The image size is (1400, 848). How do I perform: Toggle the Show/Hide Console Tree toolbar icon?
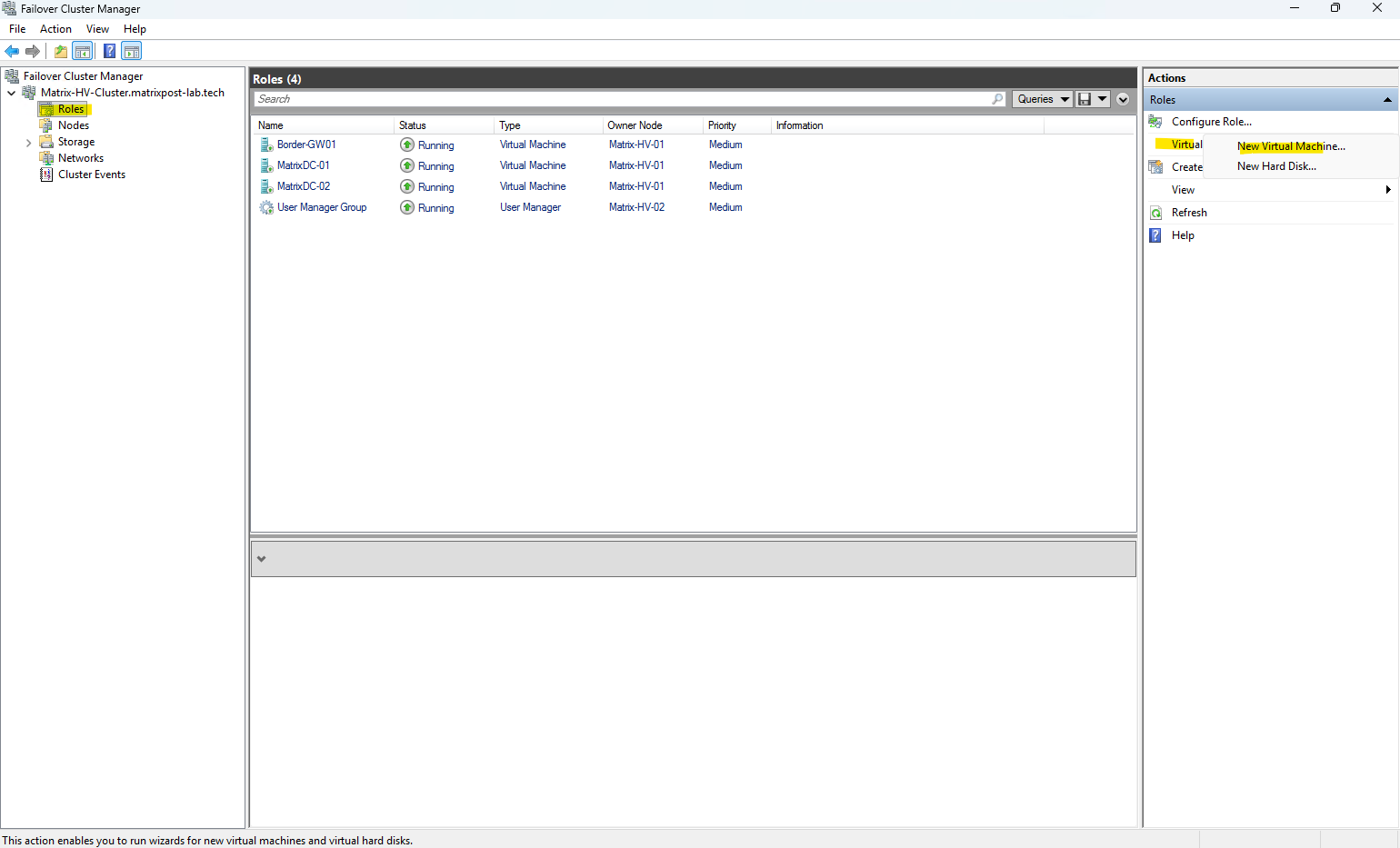(83, 51)
